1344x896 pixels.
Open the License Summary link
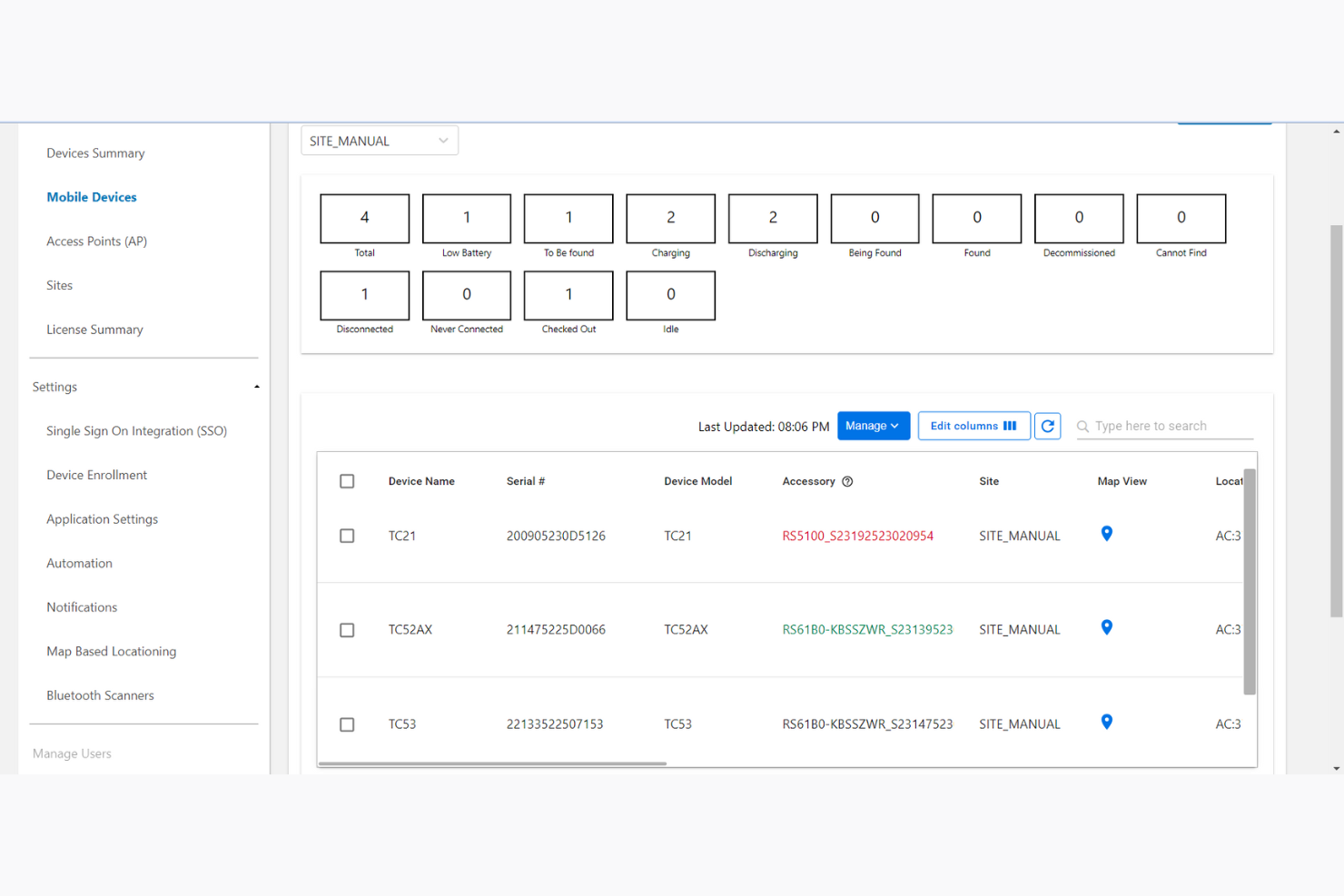coord(94,329)
